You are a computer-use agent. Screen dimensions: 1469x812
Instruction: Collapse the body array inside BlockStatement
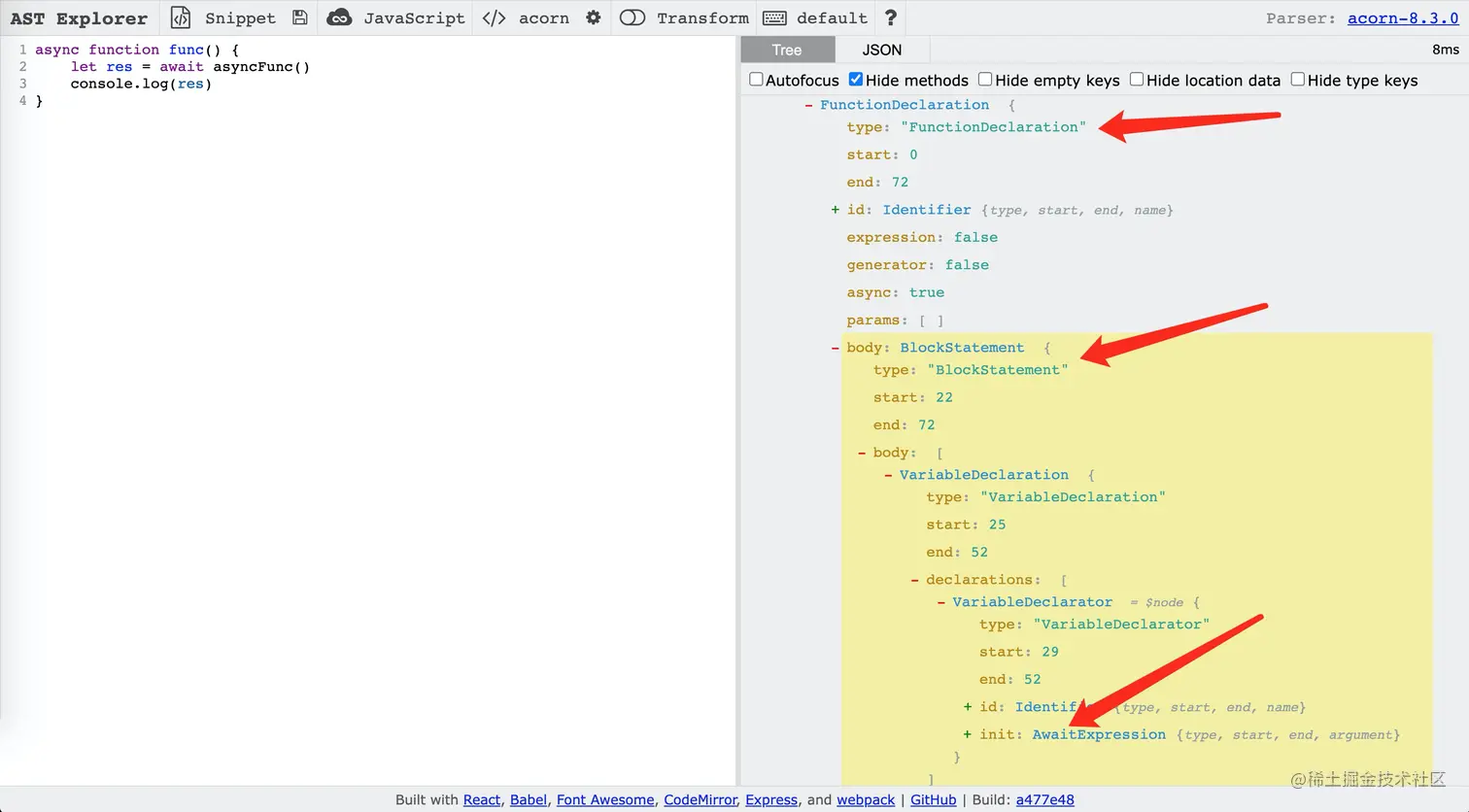coord(863,453)
